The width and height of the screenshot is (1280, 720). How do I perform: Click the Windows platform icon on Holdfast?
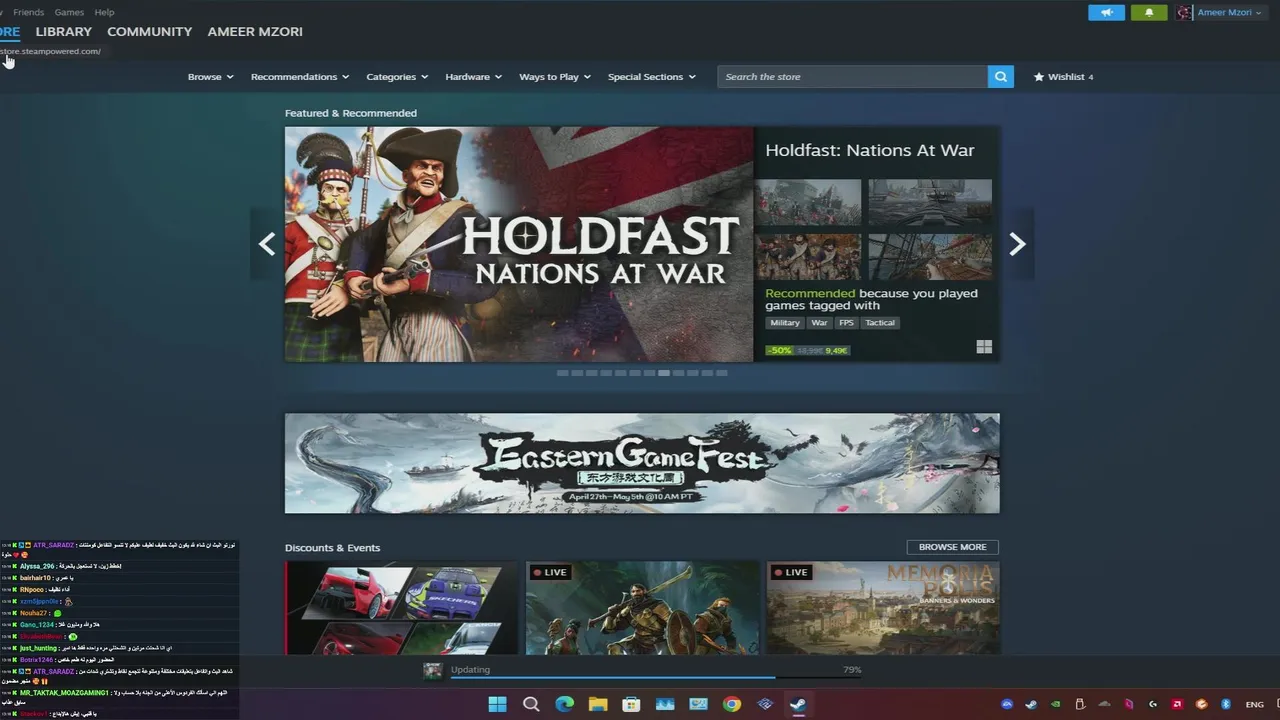click(x=984, y=347)
